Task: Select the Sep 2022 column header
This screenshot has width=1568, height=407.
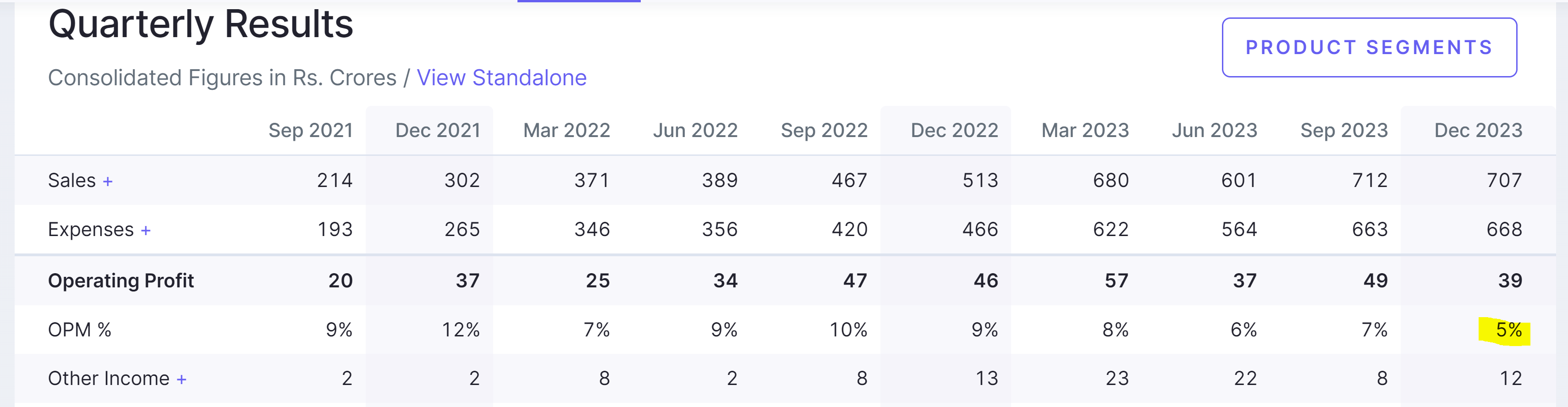Action: [824, 130]
